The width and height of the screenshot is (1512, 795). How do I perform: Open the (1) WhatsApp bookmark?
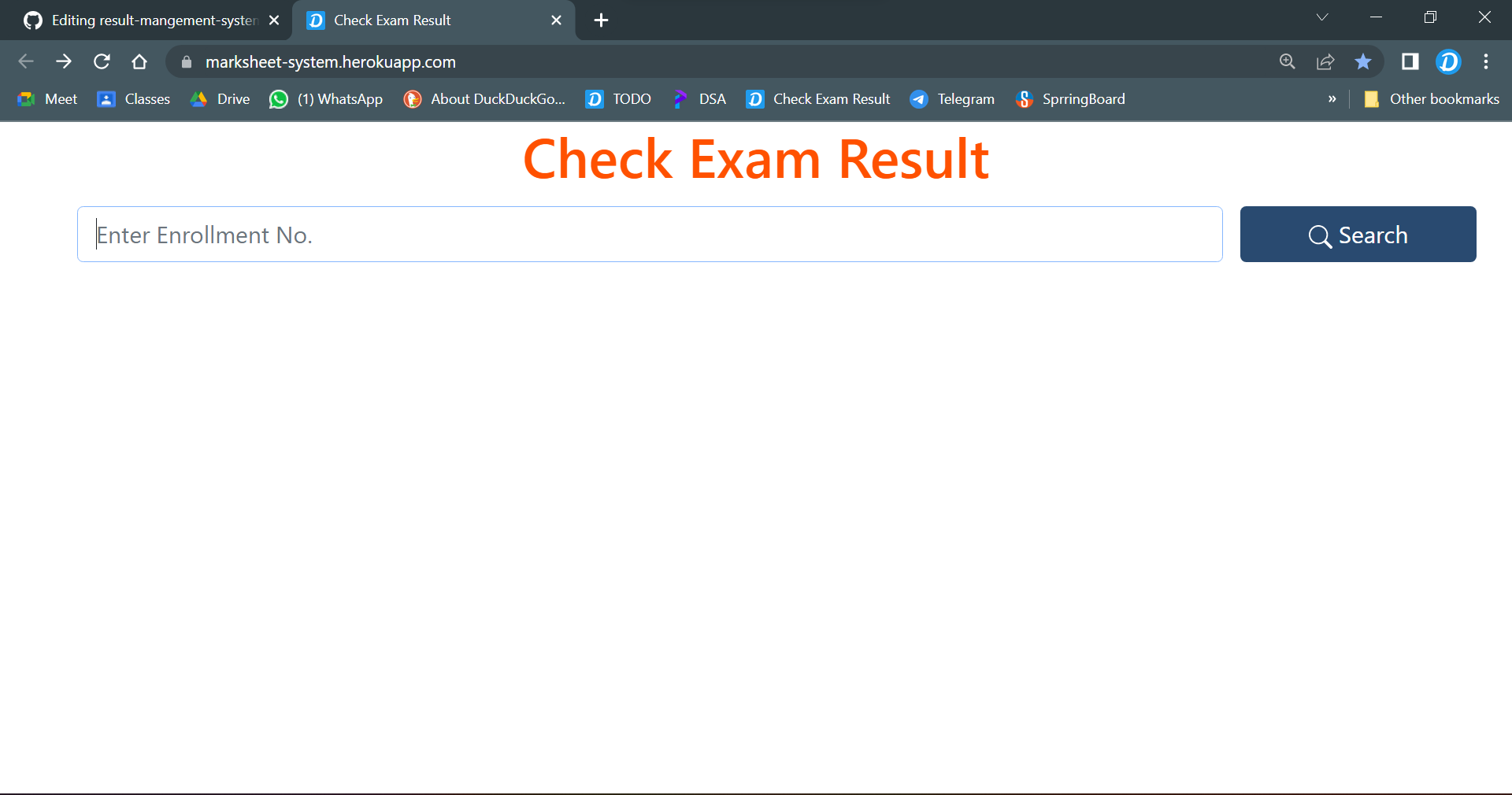326,99
